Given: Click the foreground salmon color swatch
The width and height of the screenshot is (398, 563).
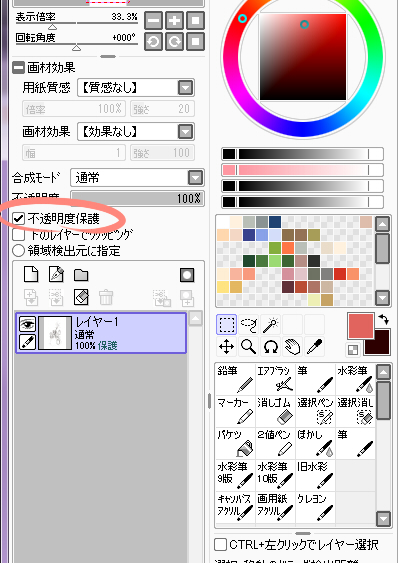Looking at the screenshot, I should tap(360, 326).
